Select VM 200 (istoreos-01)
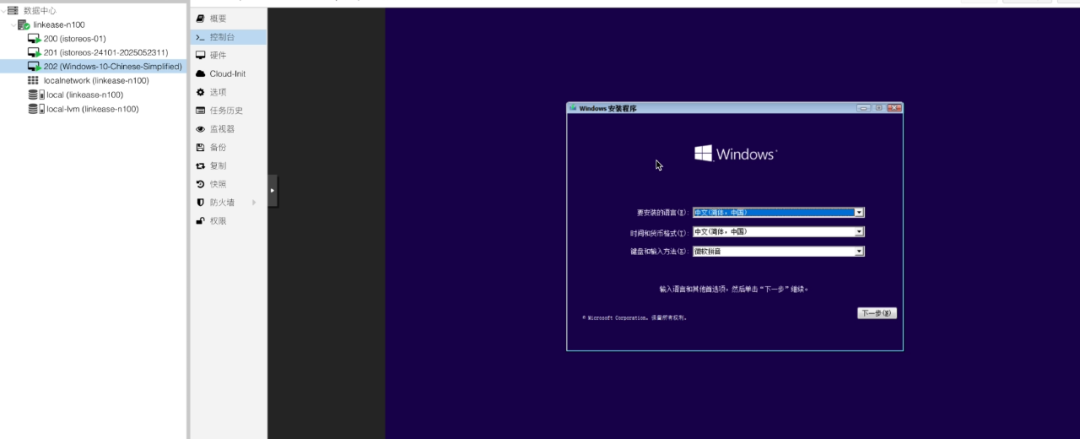The height and width of the screenshot is (439, 1080). coord(74,39)
